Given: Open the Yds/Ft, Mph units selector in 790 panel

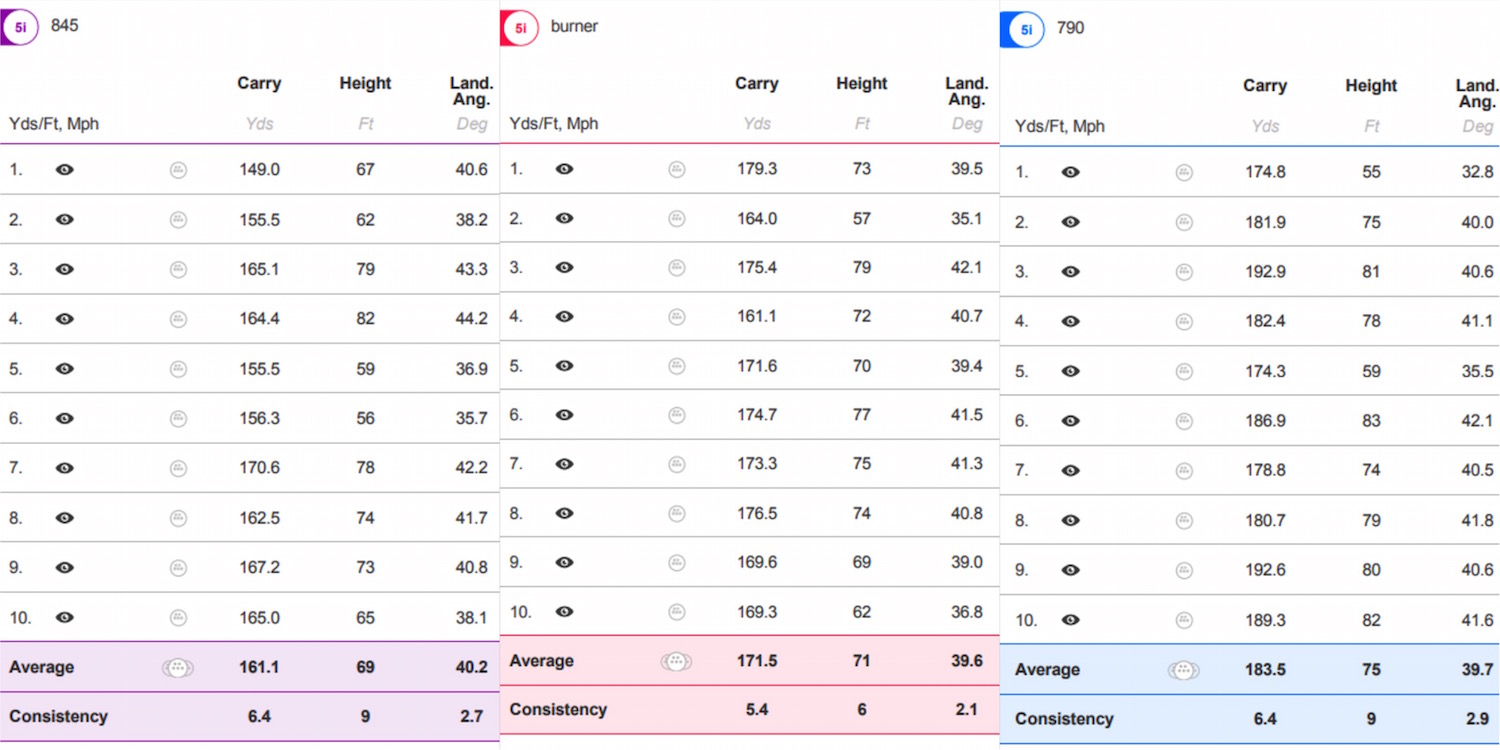Looking at the screenshot, I should [x=1060, y=126].
